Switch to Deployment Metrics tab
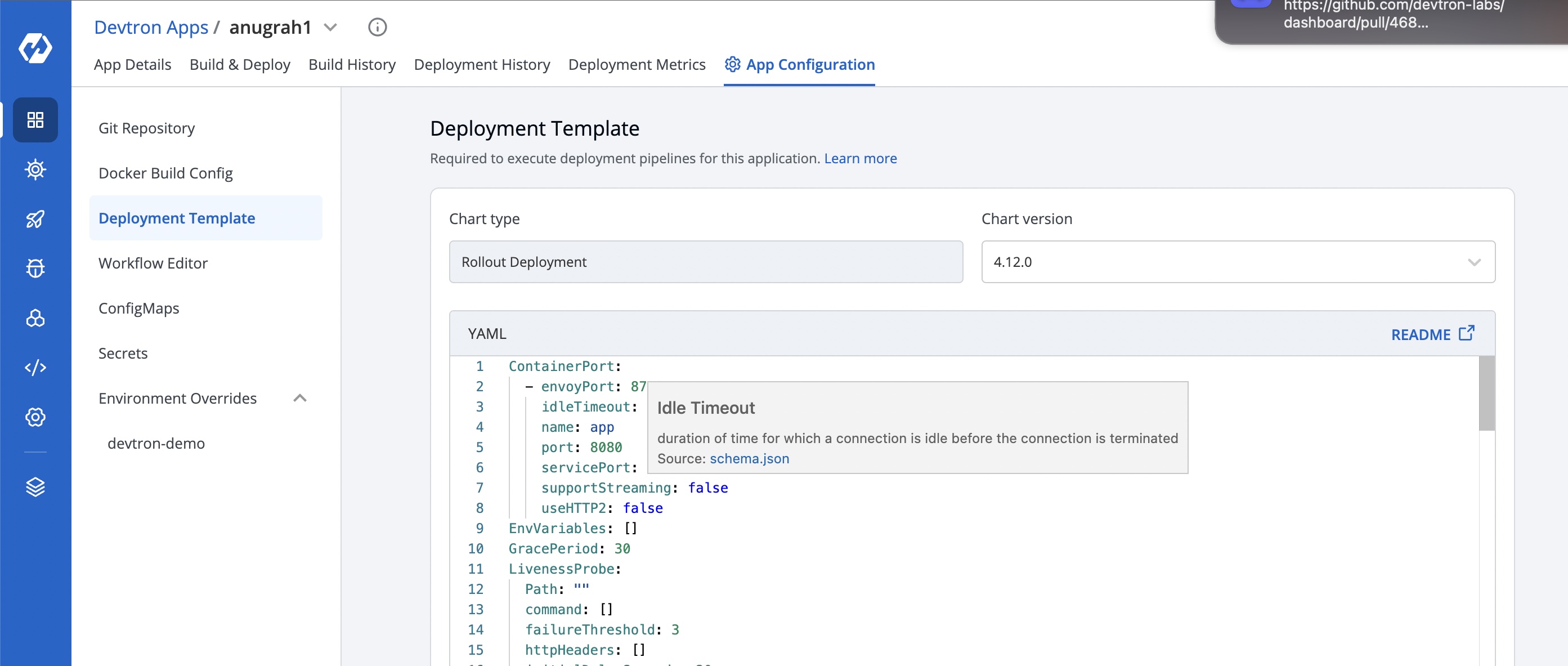Screen dimensions: 1568x666 (637, 65)
